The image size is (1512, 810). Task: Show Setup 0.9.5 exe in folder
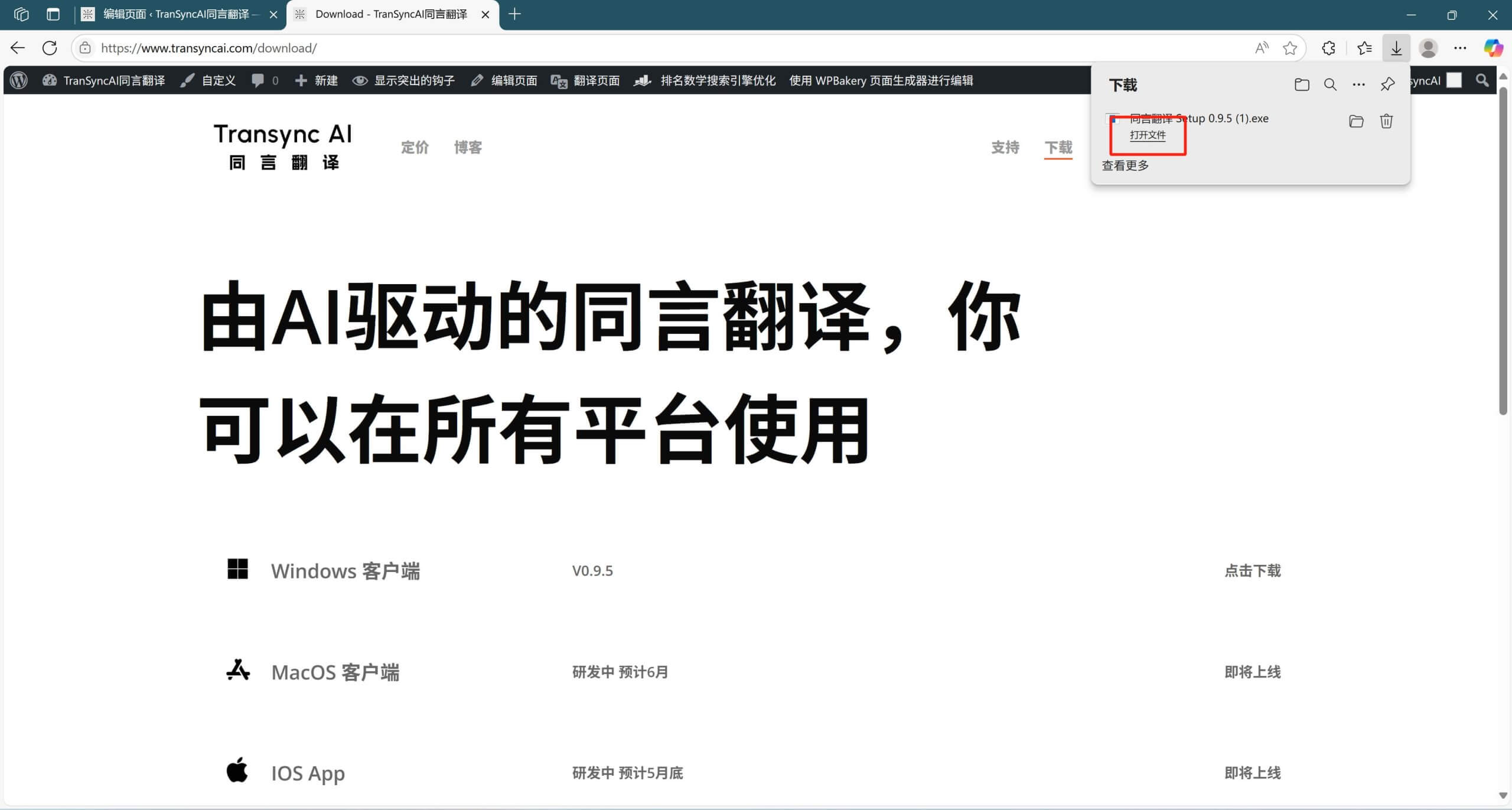click(x=1356, y=121)
